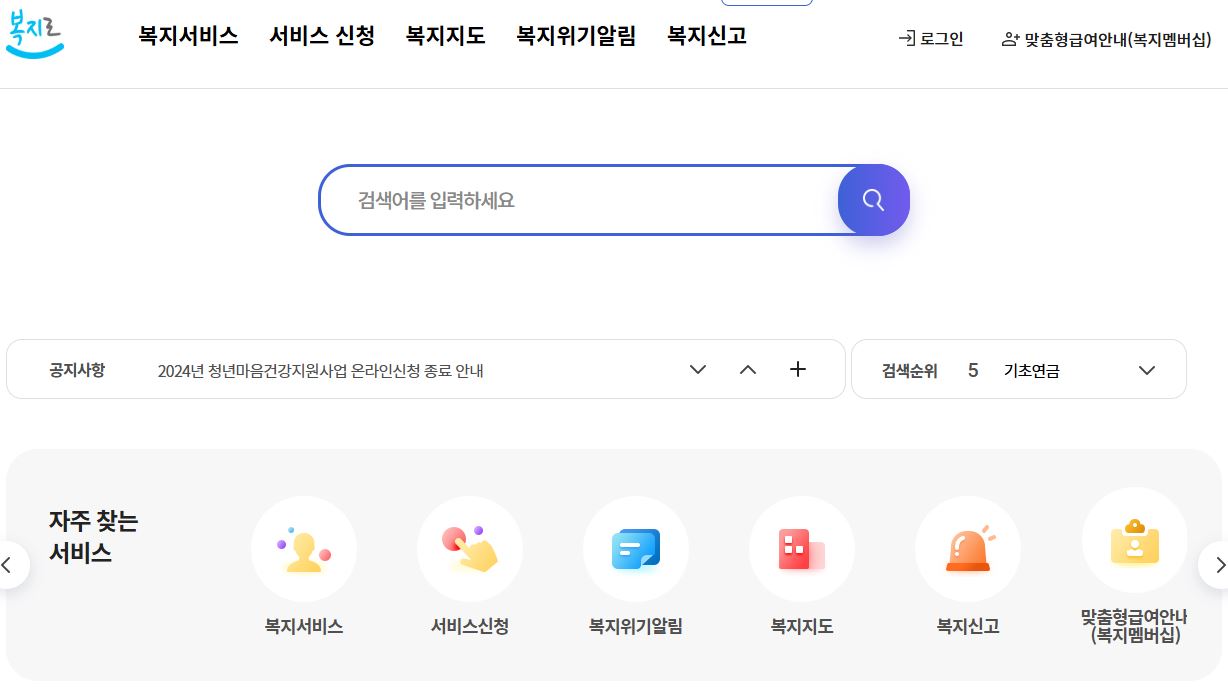Open the 청년마음건강지원사업 notice announcement
This screenshot has width=1228, height=693.
[x=321, y=369]
